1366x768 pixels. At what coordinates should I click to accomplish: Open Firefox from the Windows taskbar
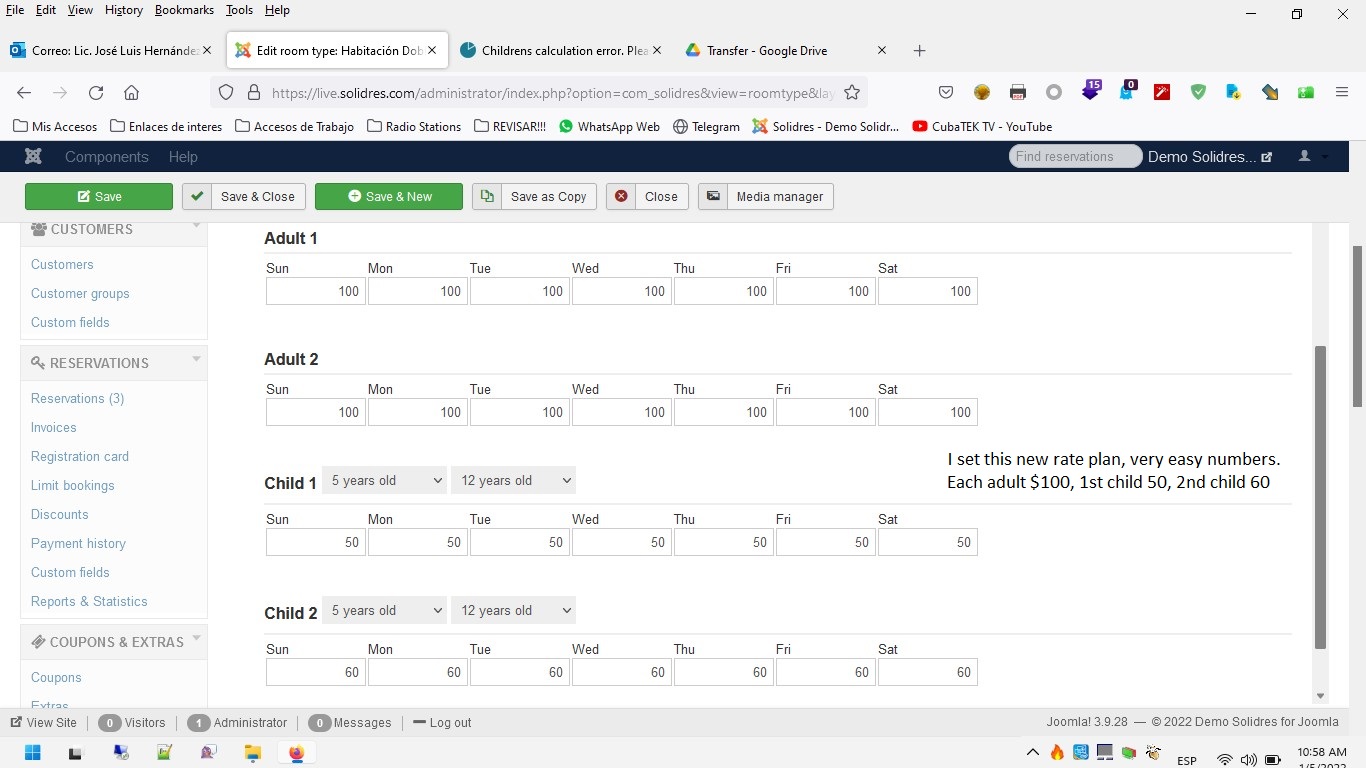click(x=296, y=753)
